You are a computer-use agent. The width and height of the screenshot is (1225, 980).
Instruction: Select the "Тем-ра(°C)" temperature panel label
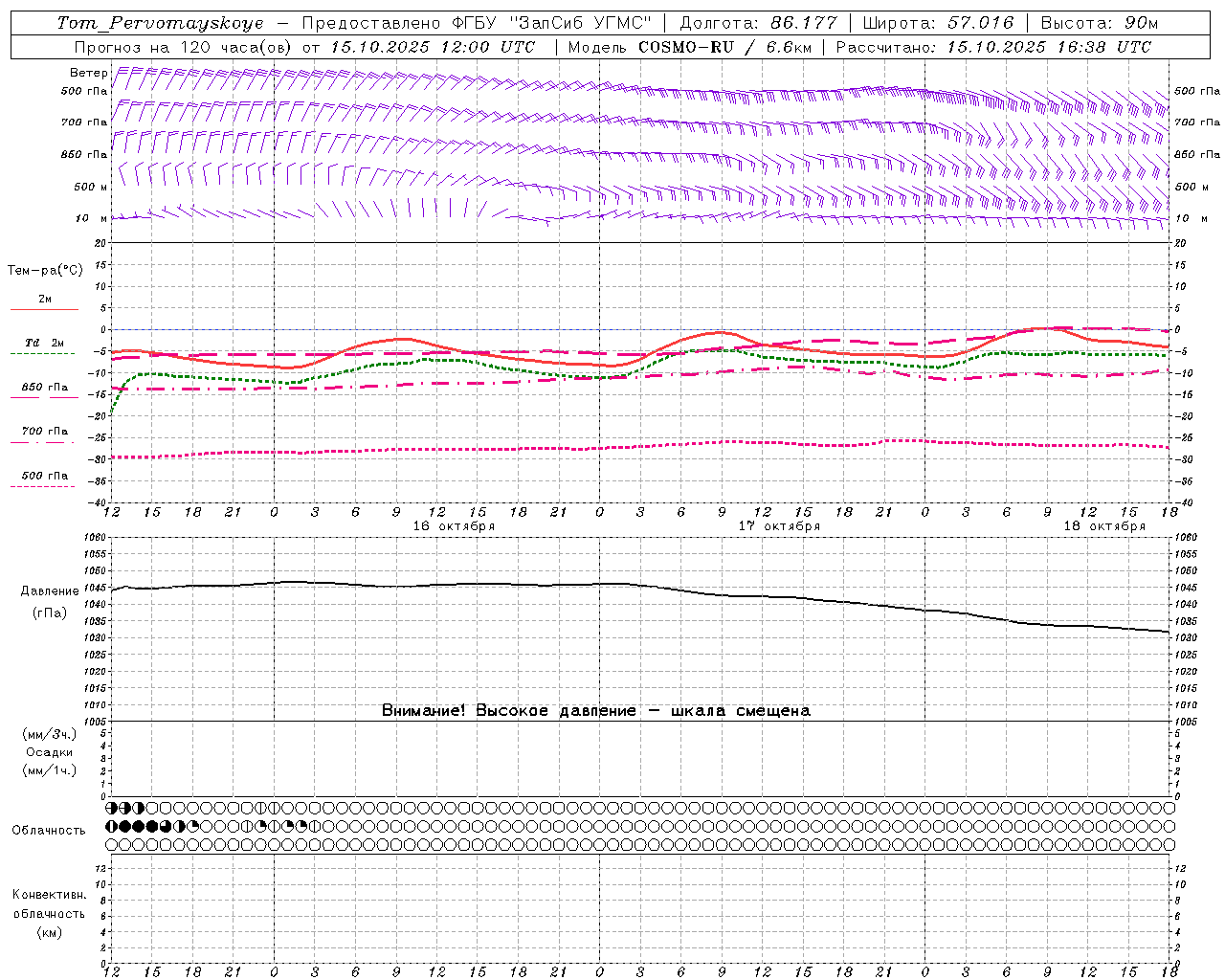[45, 271]
